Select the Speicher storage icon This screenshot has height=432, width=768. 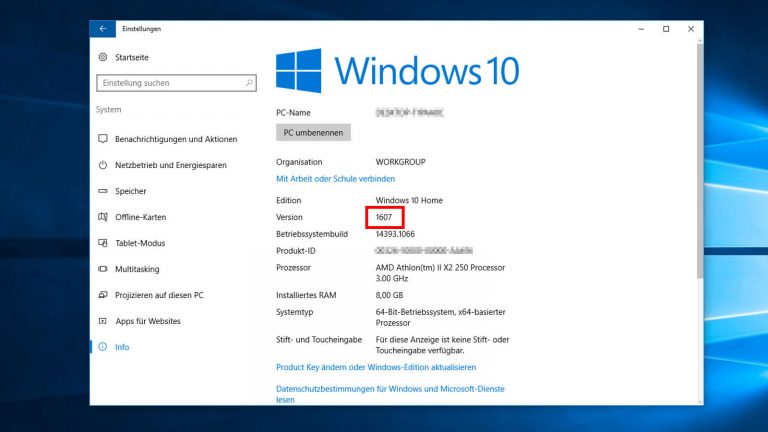[103, 191]
